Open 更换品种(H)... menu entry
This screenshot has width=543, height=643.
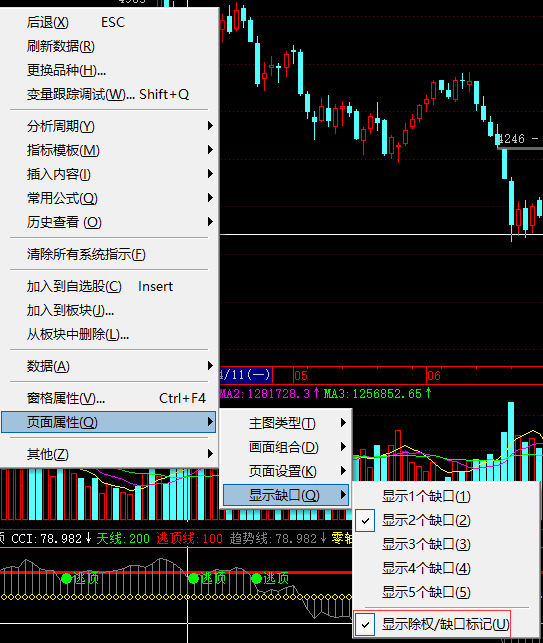pyautogui.click(x=109, y=70)
